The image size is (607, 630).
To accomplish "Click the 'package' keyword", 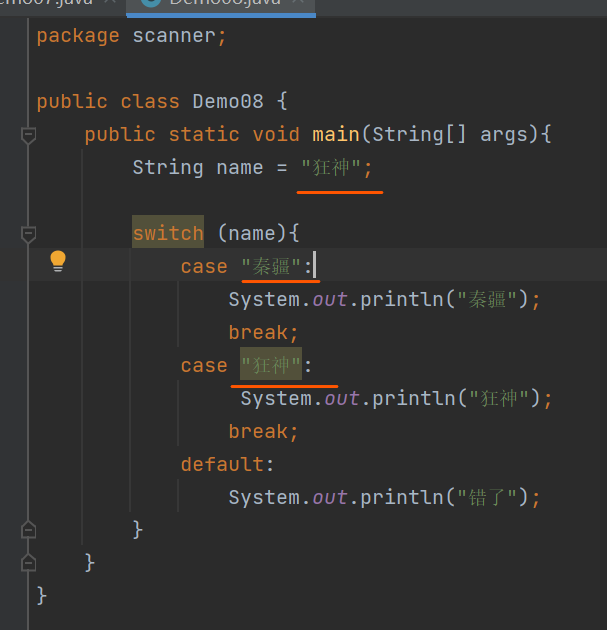I will (x=78, y=37).
